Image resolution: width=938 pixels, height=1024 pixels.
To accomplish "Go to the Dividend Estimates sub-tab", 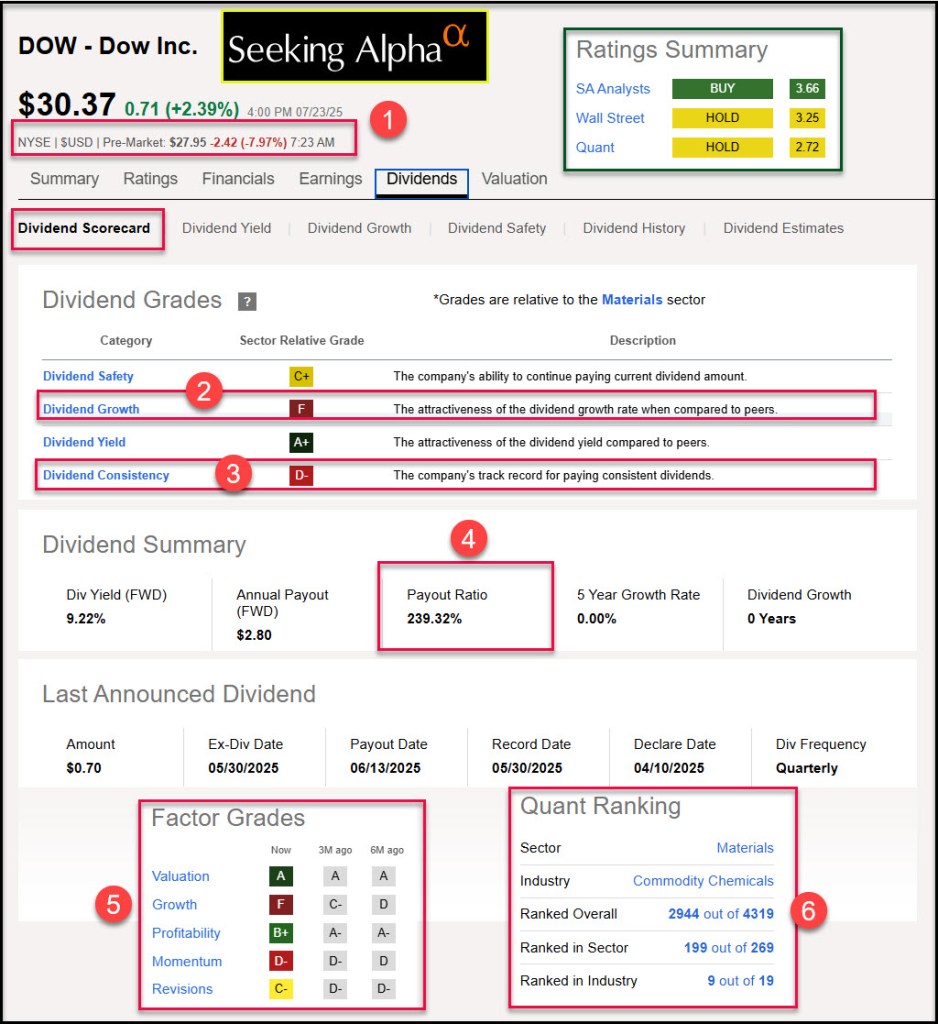I will 783,228.
